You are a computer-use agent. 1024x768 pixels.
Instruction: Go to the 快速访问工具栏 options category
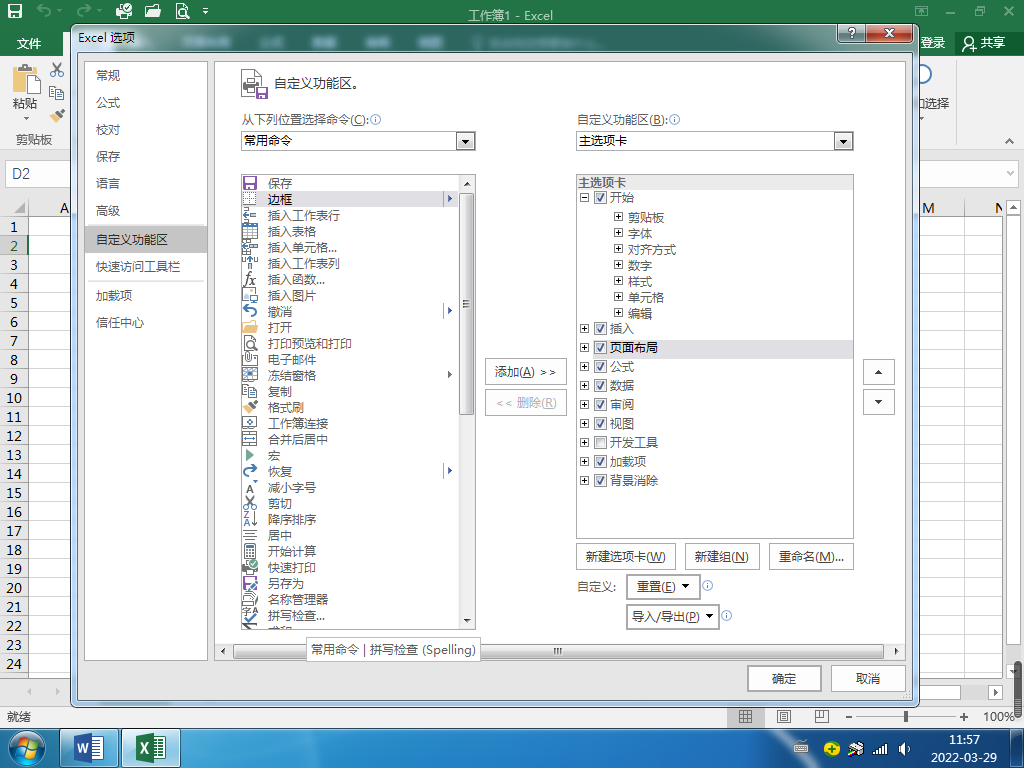146,267
